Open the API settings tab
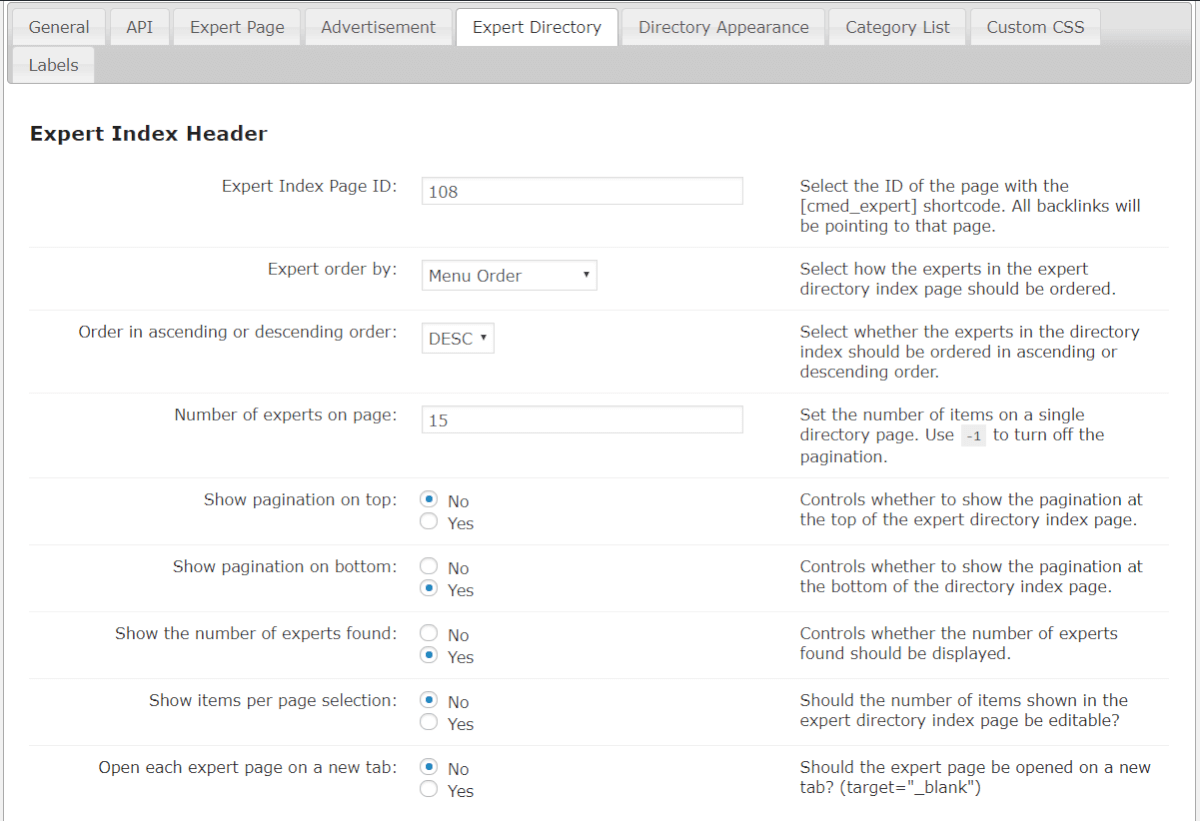Screen dimensions: 1200x821 pos(140,27)
